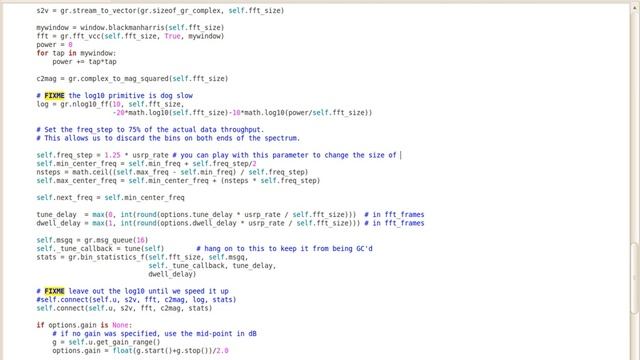The height and width of the screenshot is (360, 640).
Task: Click the comment 'Set the freq_step to 75%'
Action: 150,130
